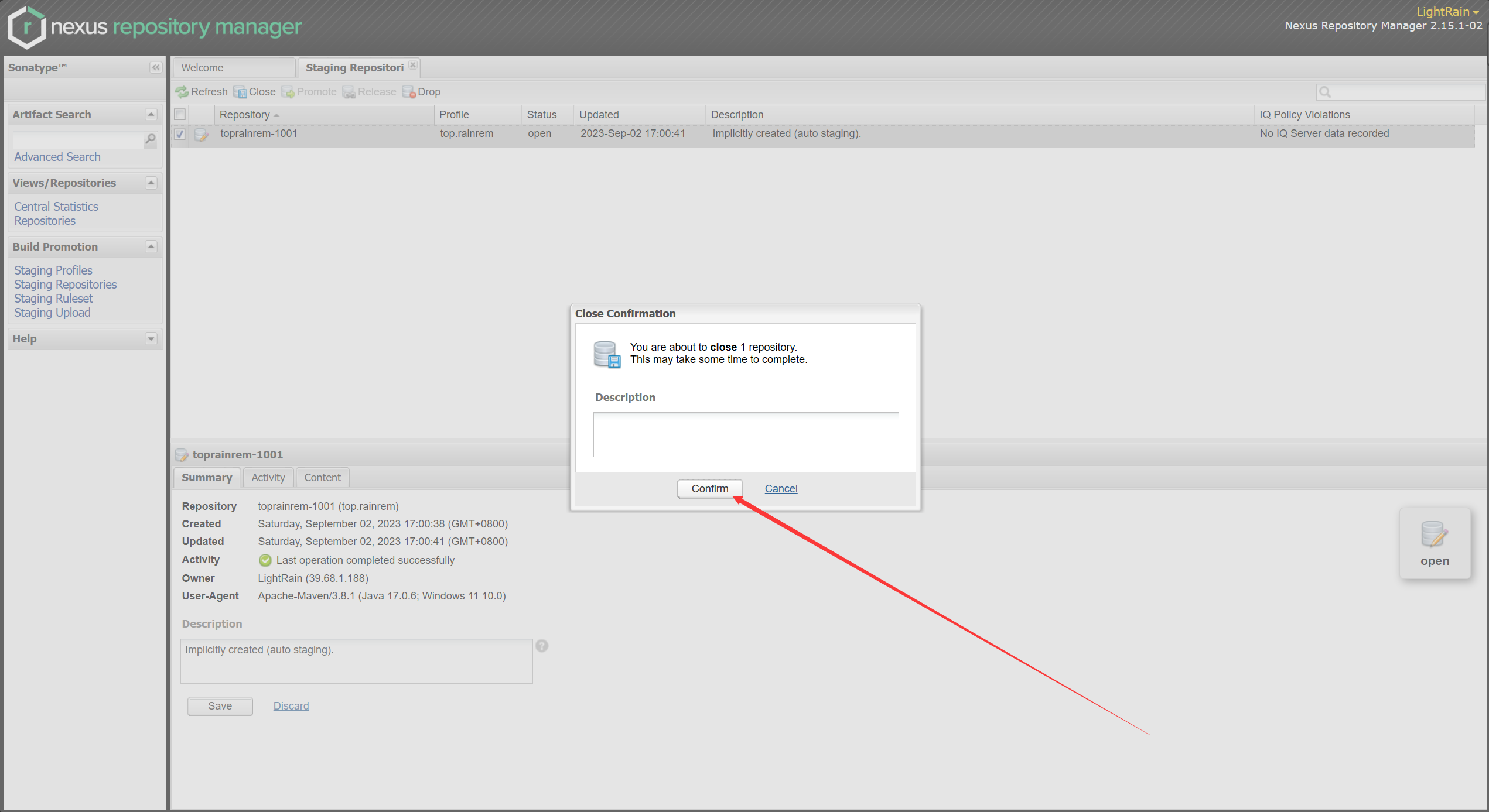Expand the Help panel
This screenshot has height=812, width=1489.
[x=151, y=339]
